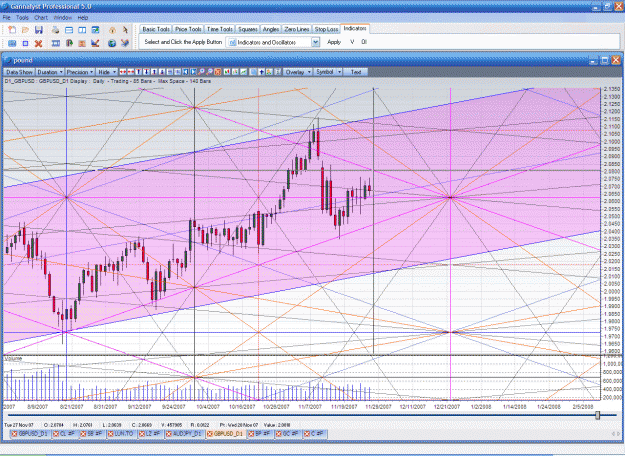This screenshot has height=456, width=625.
Task: Click the Print icon in main toolbar
Action: point(55,30)
